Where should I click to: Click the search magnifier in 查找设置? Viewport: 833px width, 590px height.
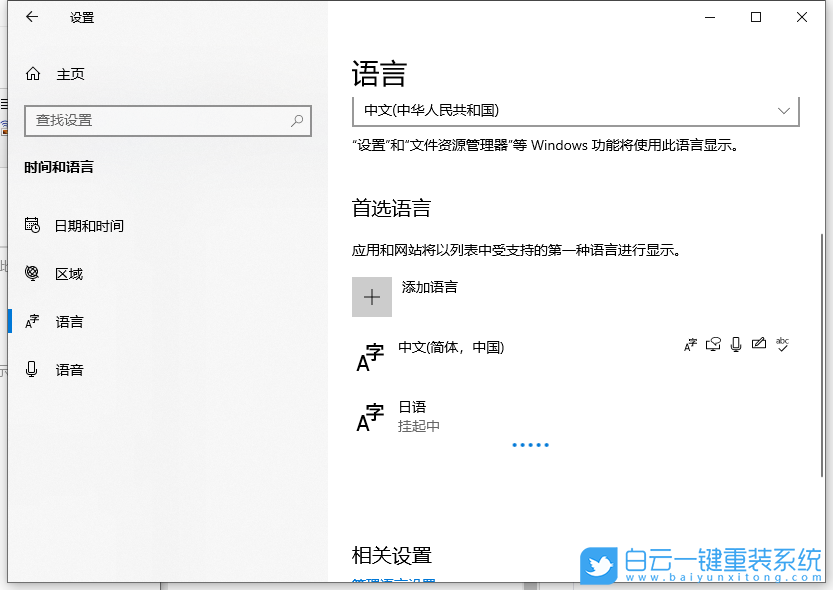click(x=296, y=120)
